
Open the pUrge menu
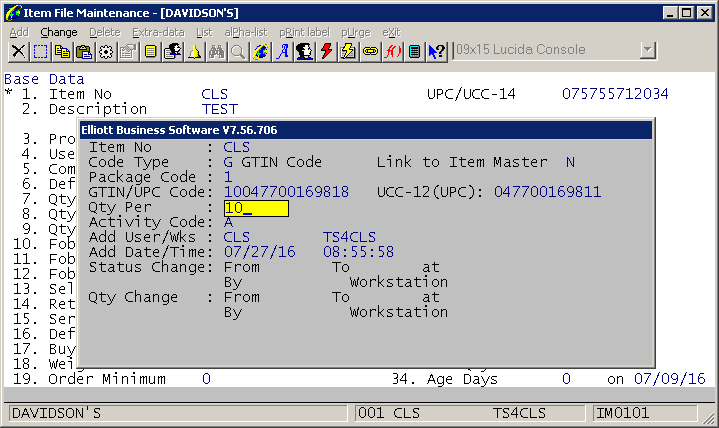(356, 33)
